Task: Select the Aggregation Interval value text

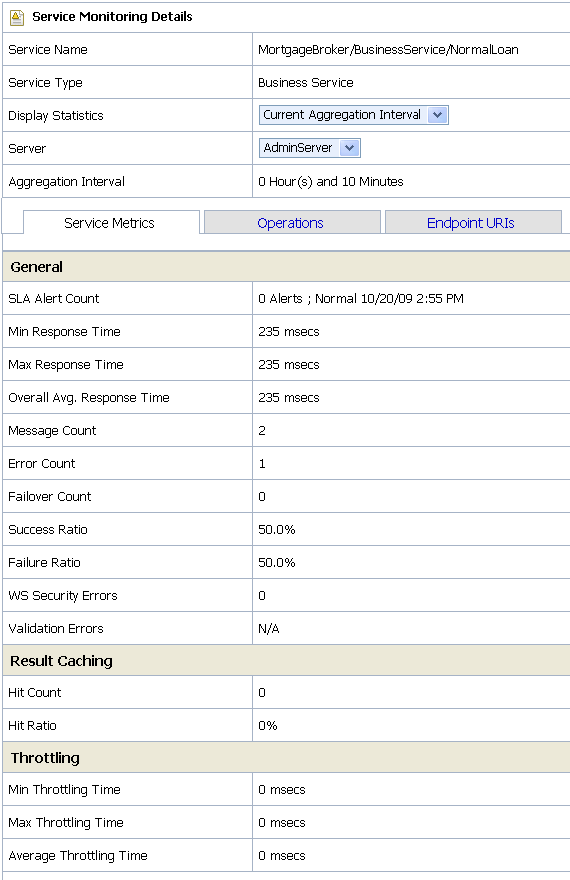Action: pos(330,182)
